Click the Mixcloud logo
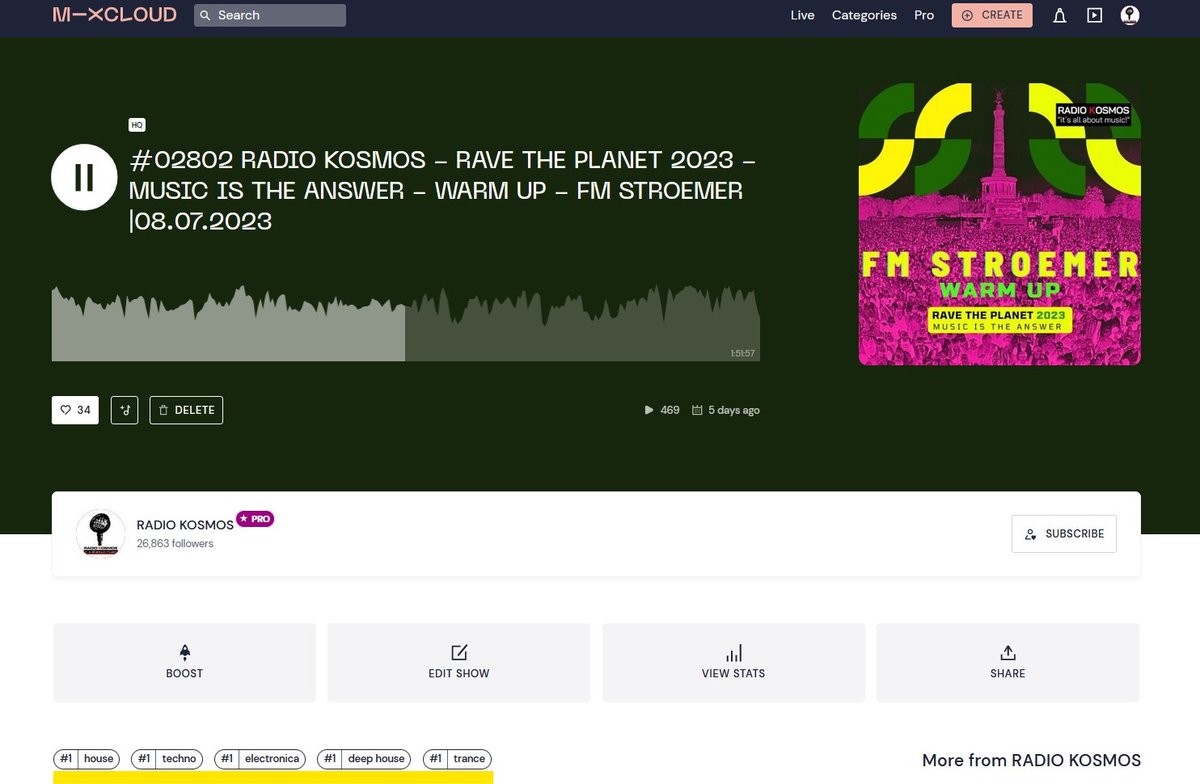1200x784 pixels. click(x=115, y=15)
